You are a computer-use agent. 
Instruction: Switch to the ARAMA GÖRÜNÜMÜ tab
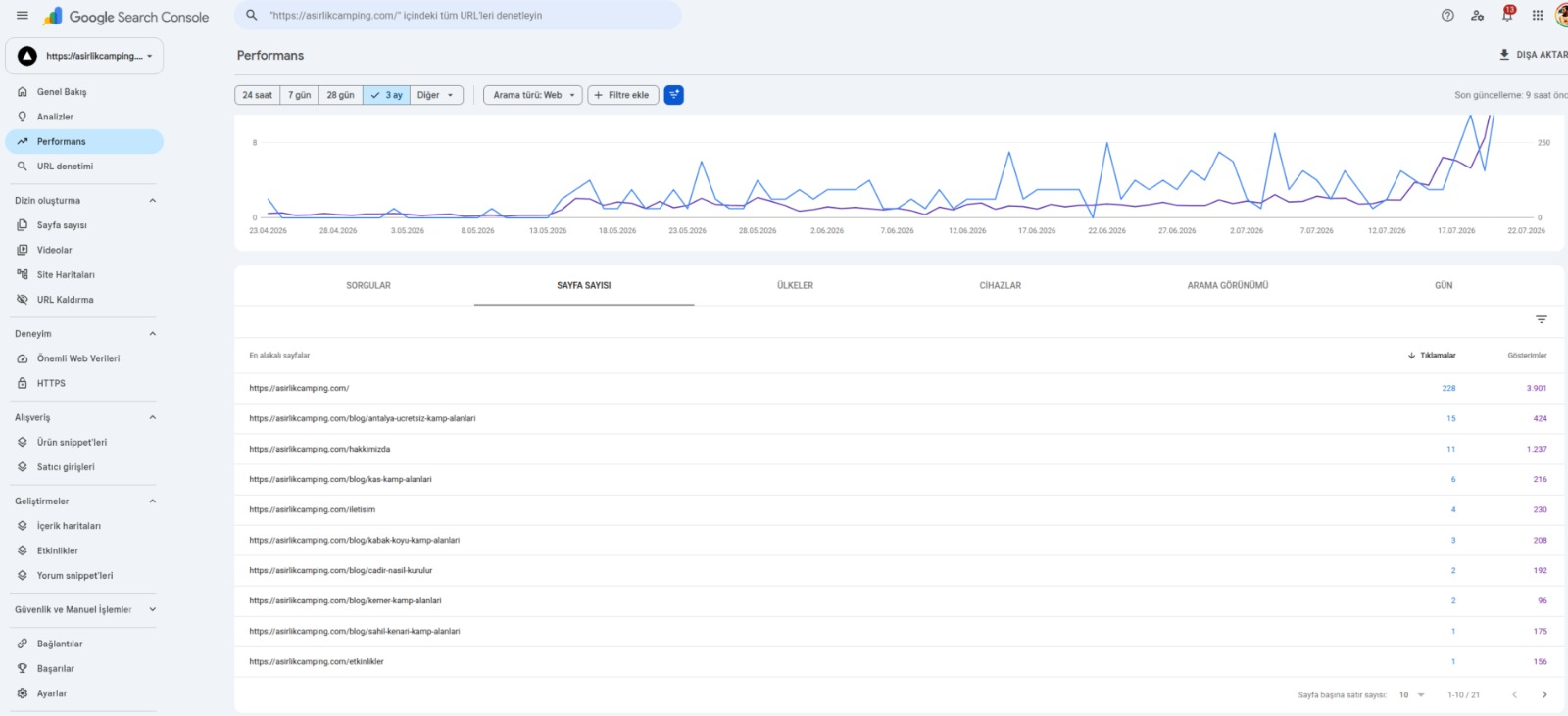click(1228, 286)
